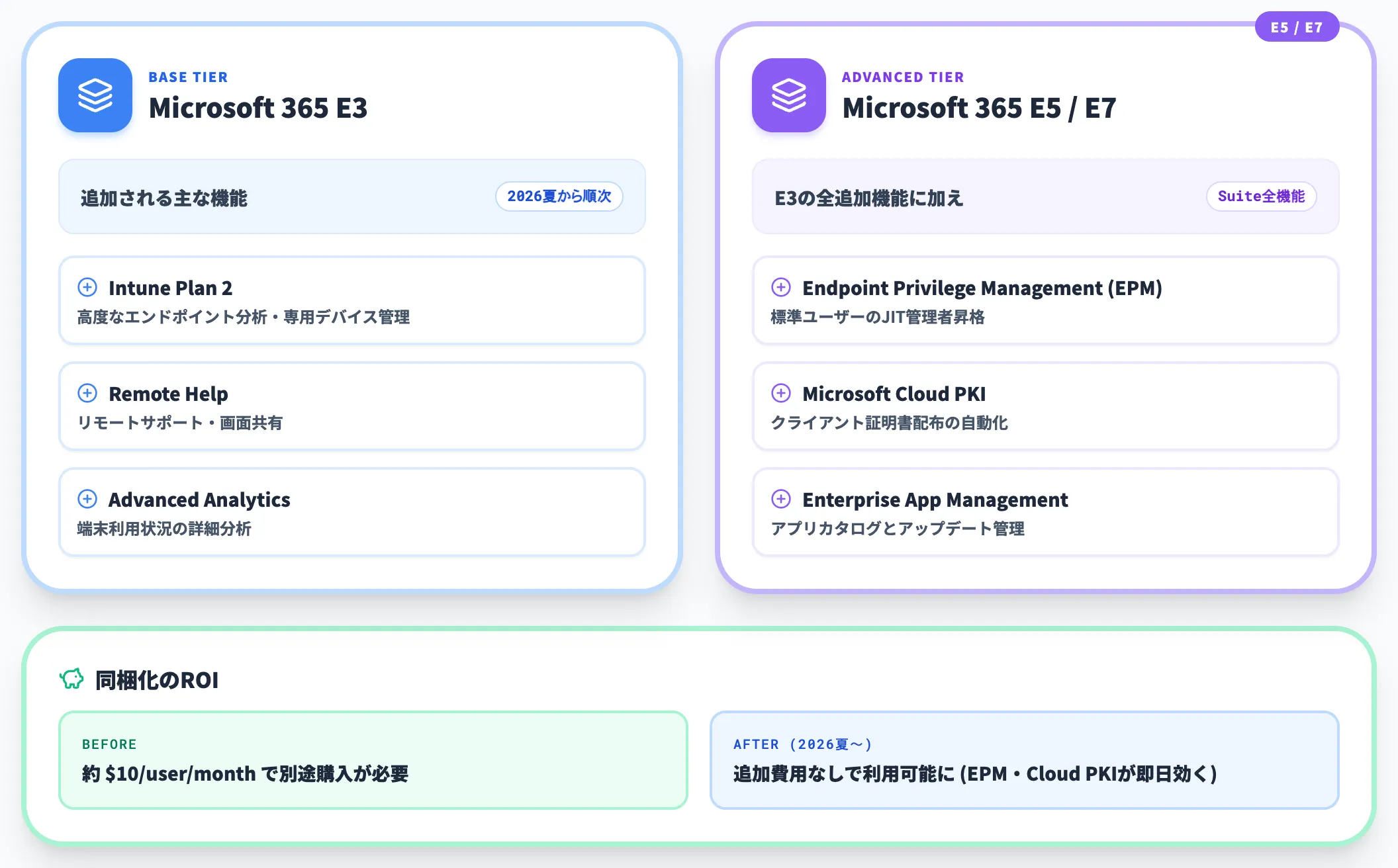Click the 約 $10/user/month で別途購入が必要 text
This screenshot has height=868, width=1398.
click(246, 774)
